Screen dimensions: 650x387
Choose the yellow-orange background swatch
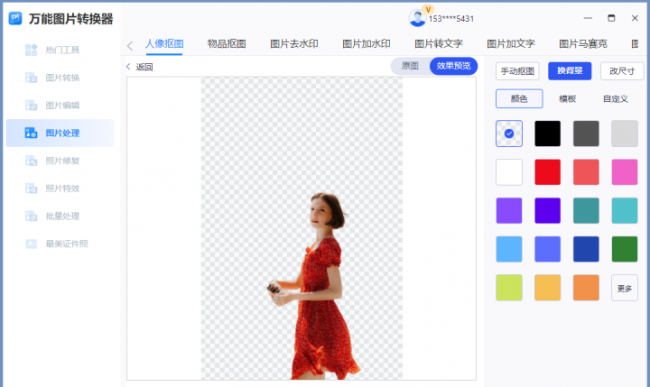pyautogui.click(x=548, y=288)
